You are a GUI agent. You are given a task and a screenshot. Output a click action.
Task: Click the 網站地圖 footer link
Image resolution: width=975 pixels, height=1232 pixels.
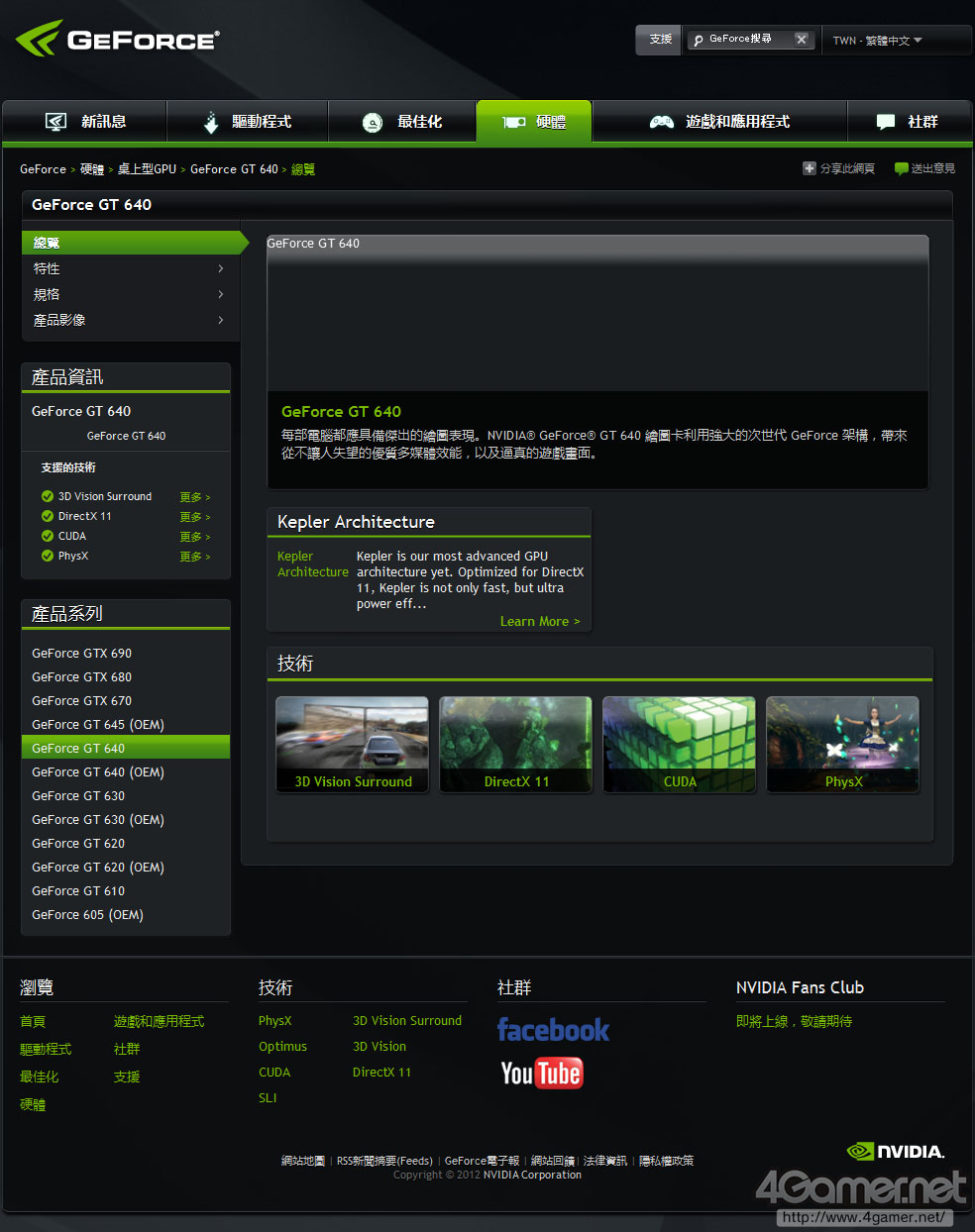303,1161
